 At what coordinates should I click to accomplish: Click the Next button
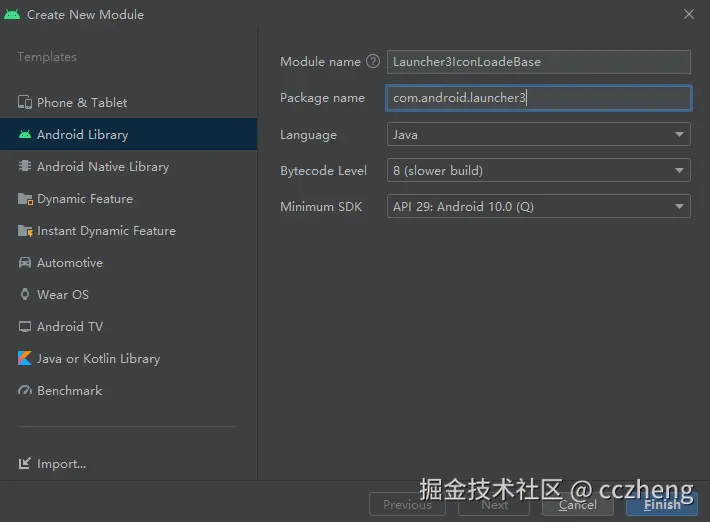click(494, 504)
